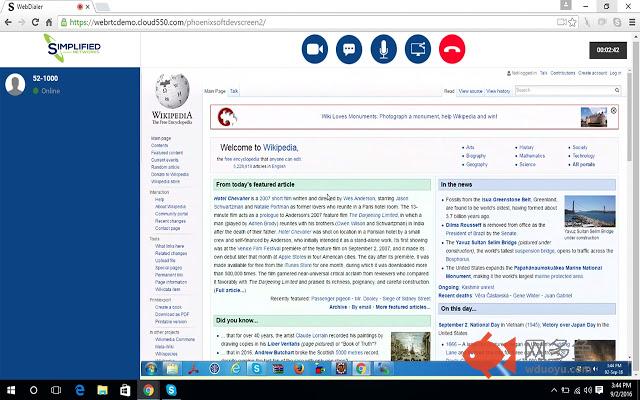
Task: Select the WebDialer browser tab
Action: [x=46, y=7]
